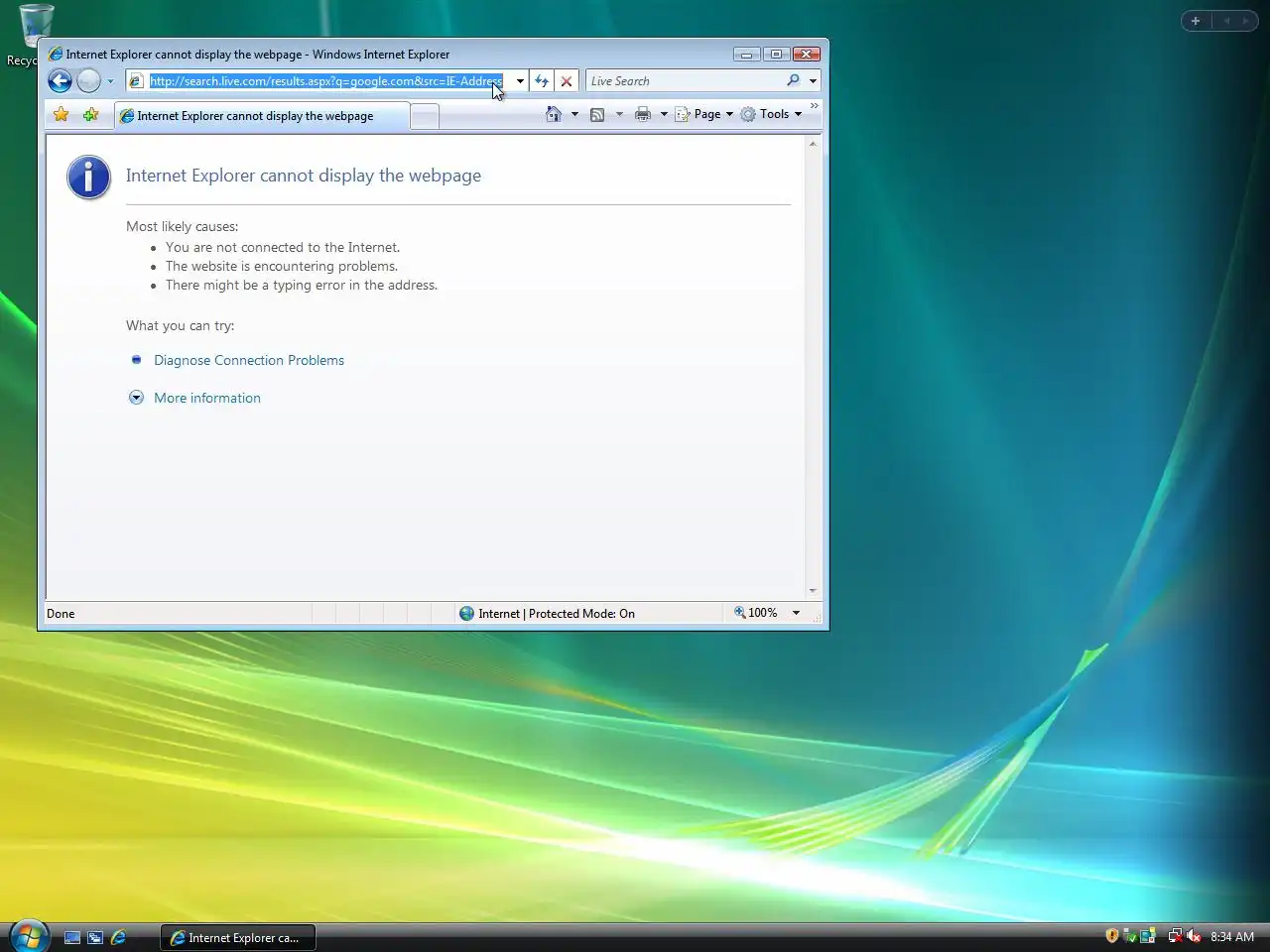Click the greyed Forward navigation button
The width and height of the screenshot is (1270, 952).
pos(89,81)
